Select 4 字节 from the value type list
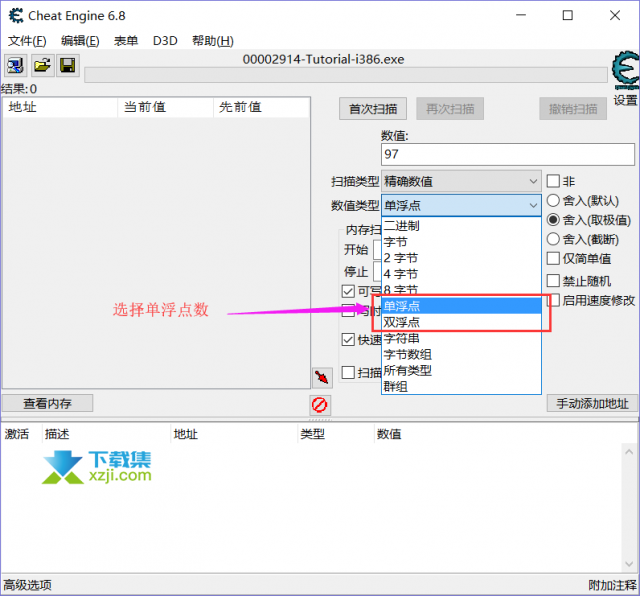 click(461, 274)
